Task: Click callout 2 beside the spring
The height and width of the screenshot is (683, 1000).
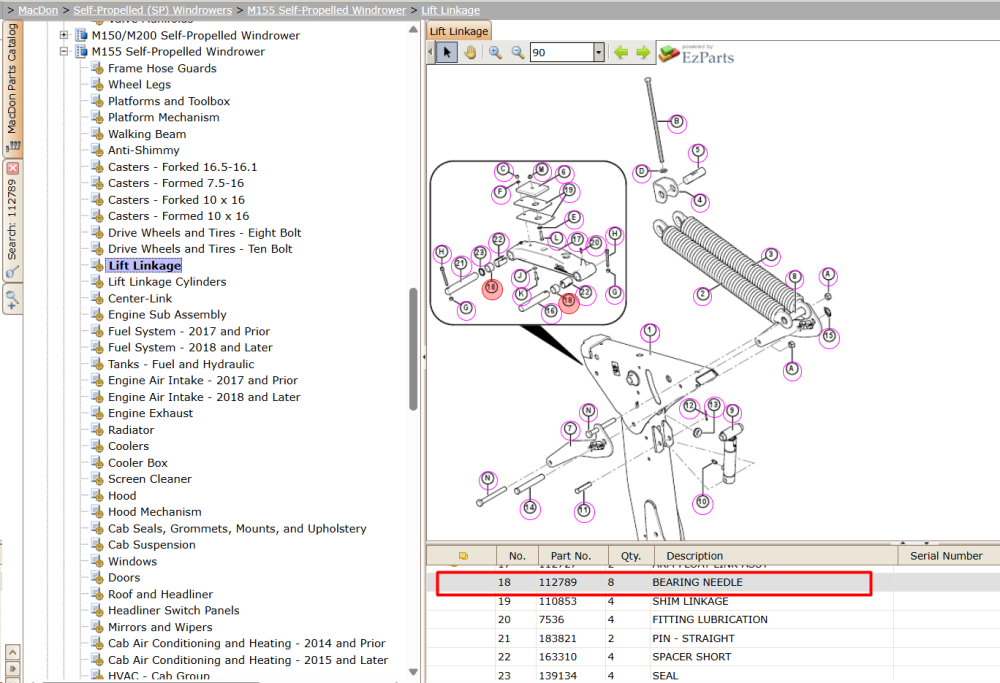Action: pos(702,295)
